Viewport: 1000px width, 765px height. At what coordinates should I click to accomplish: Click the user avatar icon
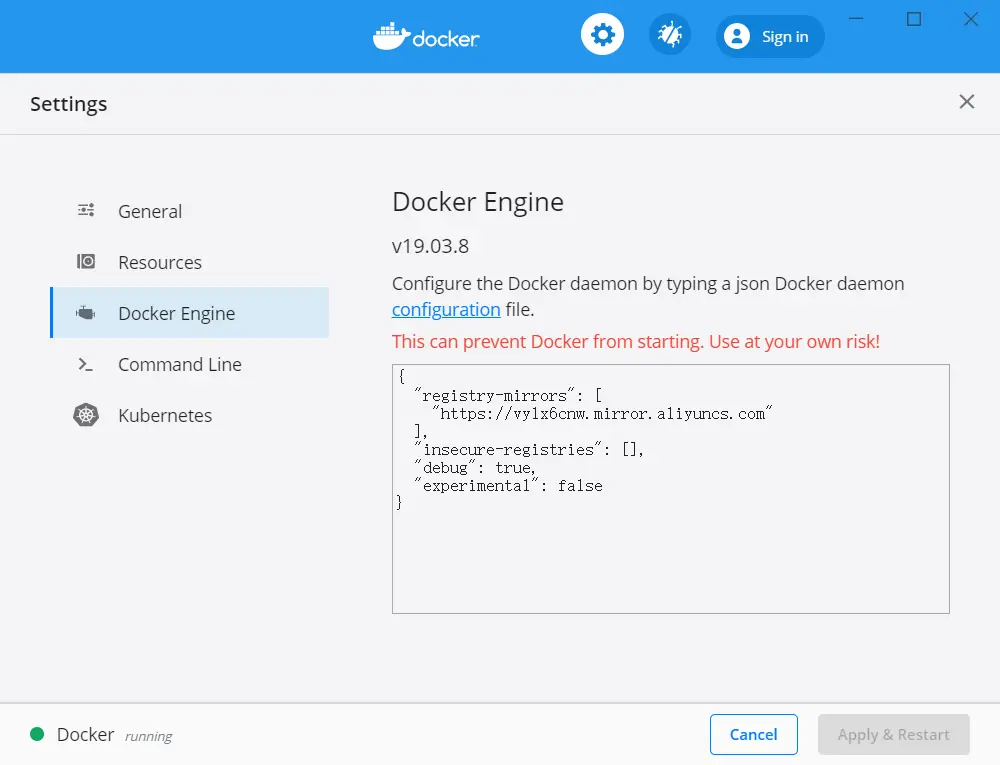pos(737,36)
